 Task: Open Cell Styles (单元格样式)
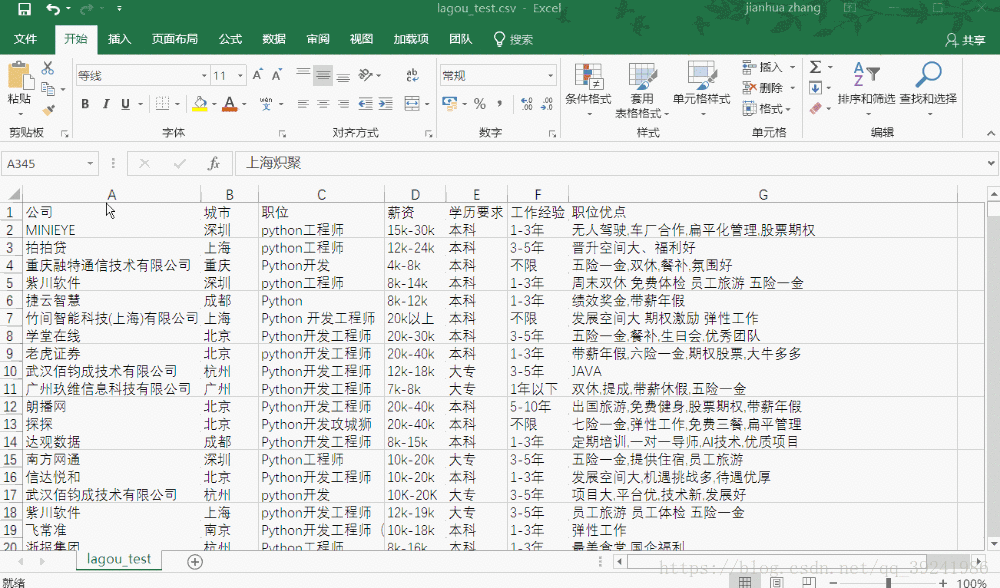(x=702, y=90)
